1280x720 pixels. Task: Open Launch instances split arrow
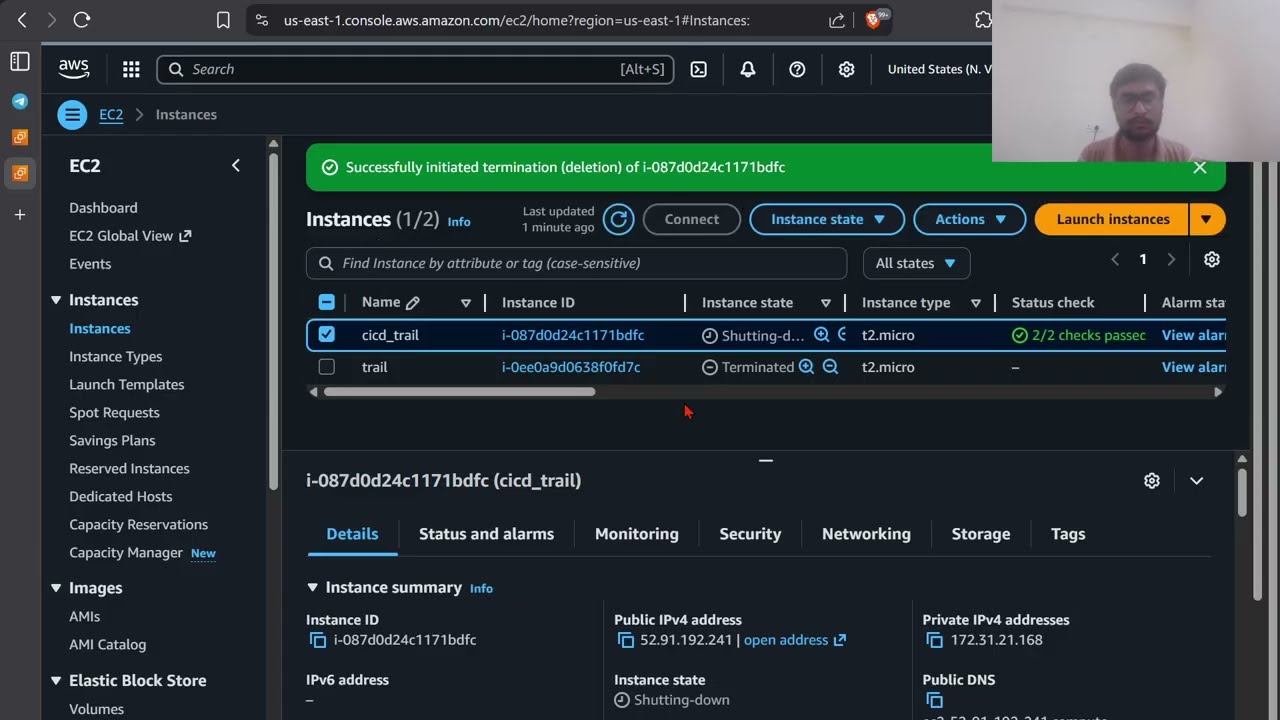pos(1207,219)
